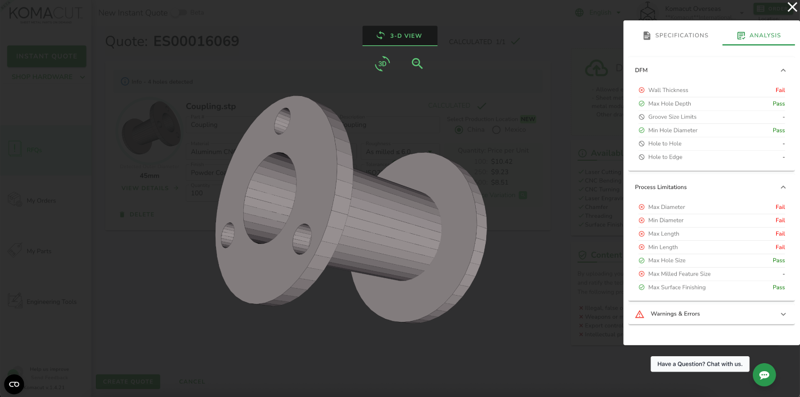Click the 3D coupling model view

(x=351, y=209)
